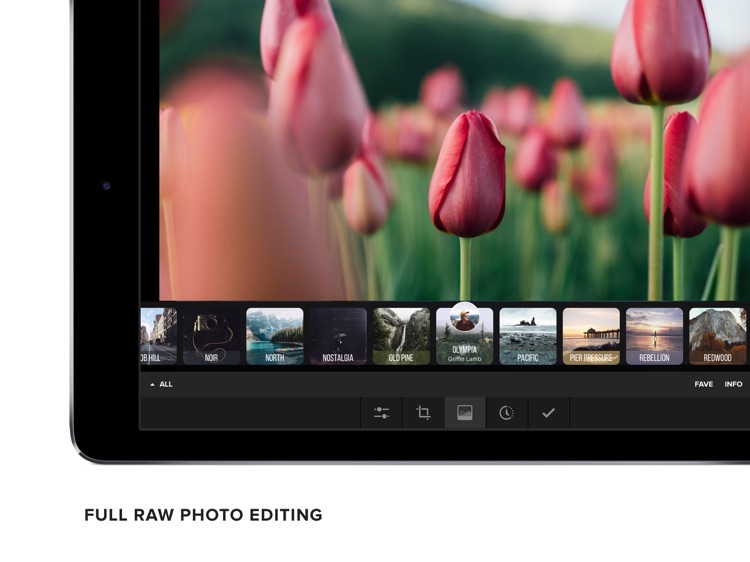Screen dimensions: 750x562
Task: Confirm edits with the checkmark icon
Action: click(x=548, y=413)
